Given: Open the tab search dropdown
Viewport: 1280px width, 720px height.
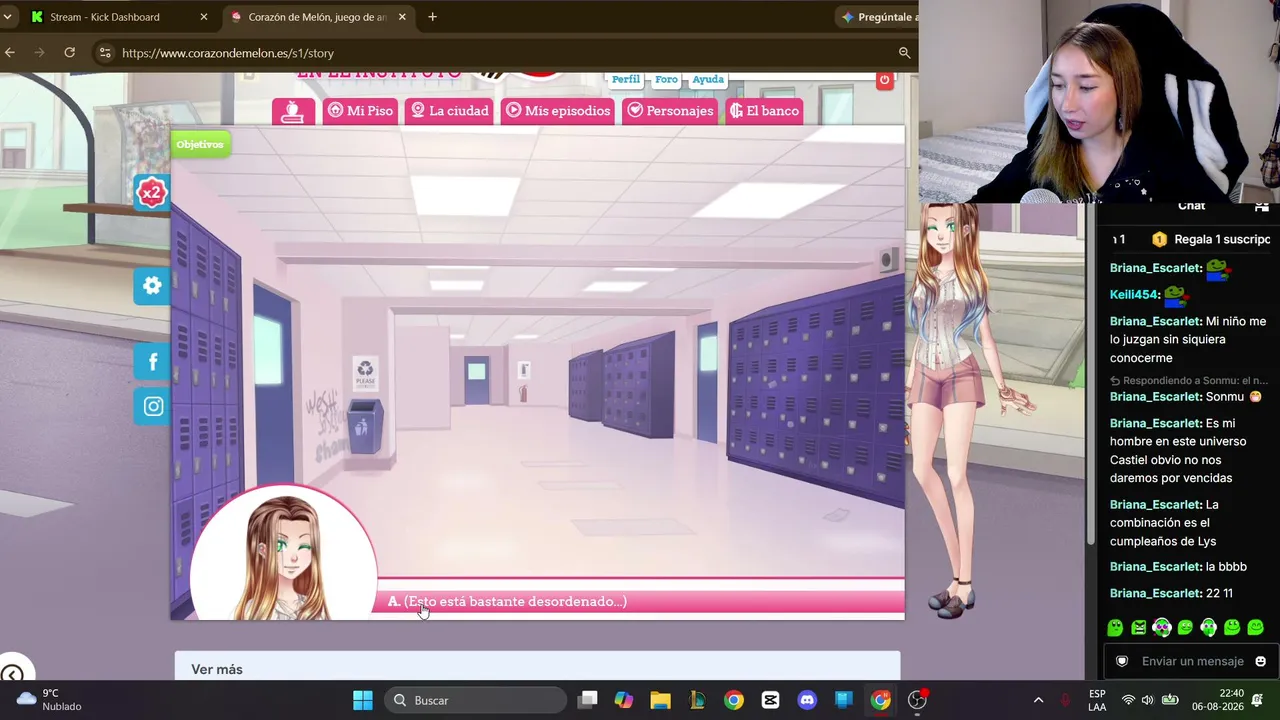Looking at the screenshot, I should coord(7,17).
